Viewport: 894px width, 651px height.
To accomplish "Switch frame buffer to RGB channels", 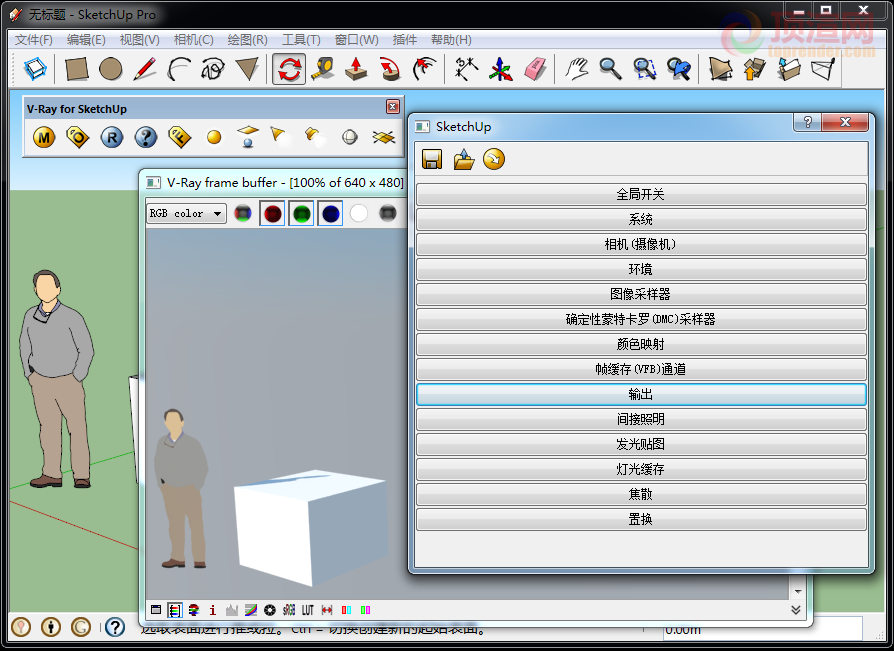I will [243, 214].
